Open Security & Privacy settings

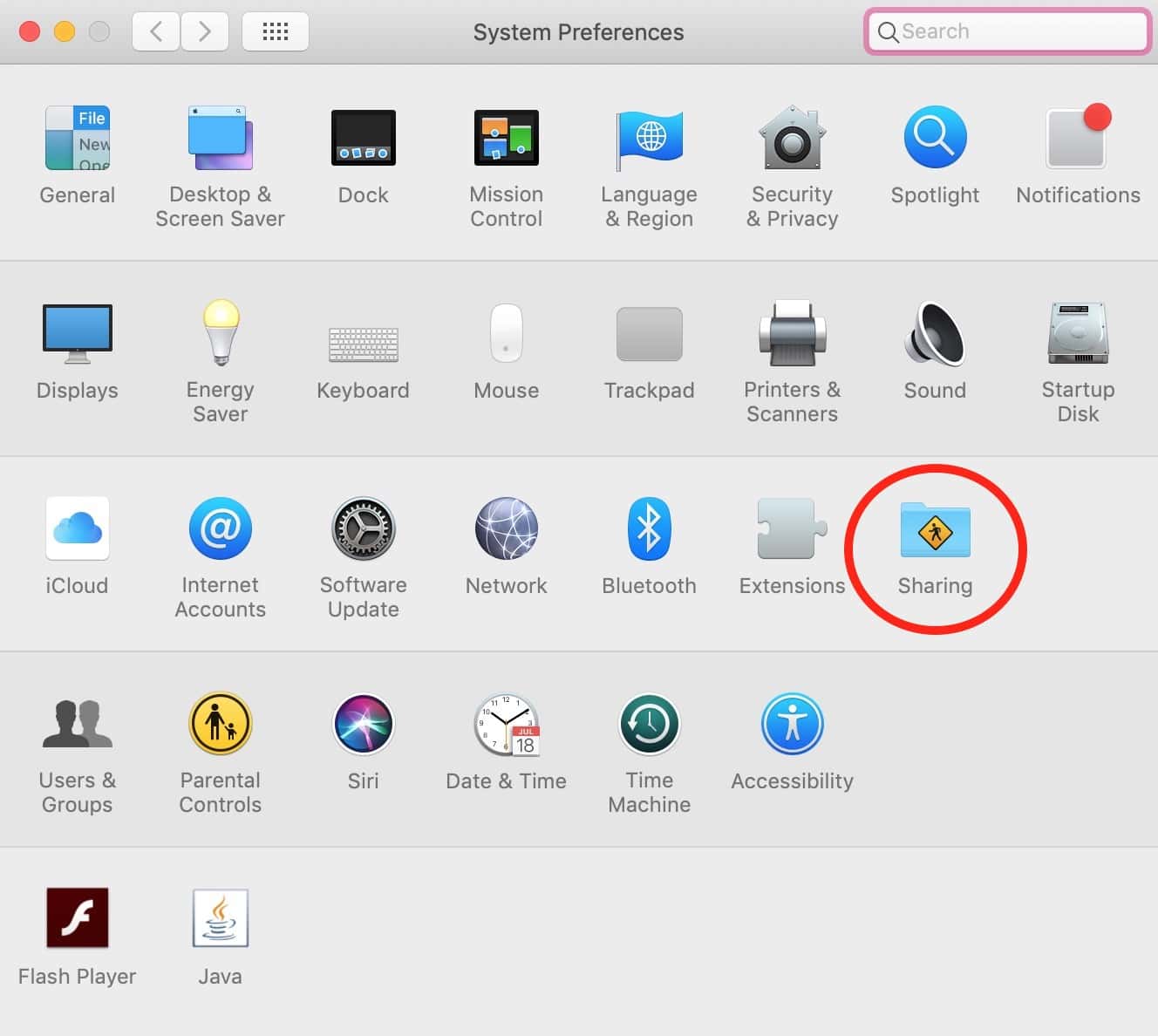point(792,139)
